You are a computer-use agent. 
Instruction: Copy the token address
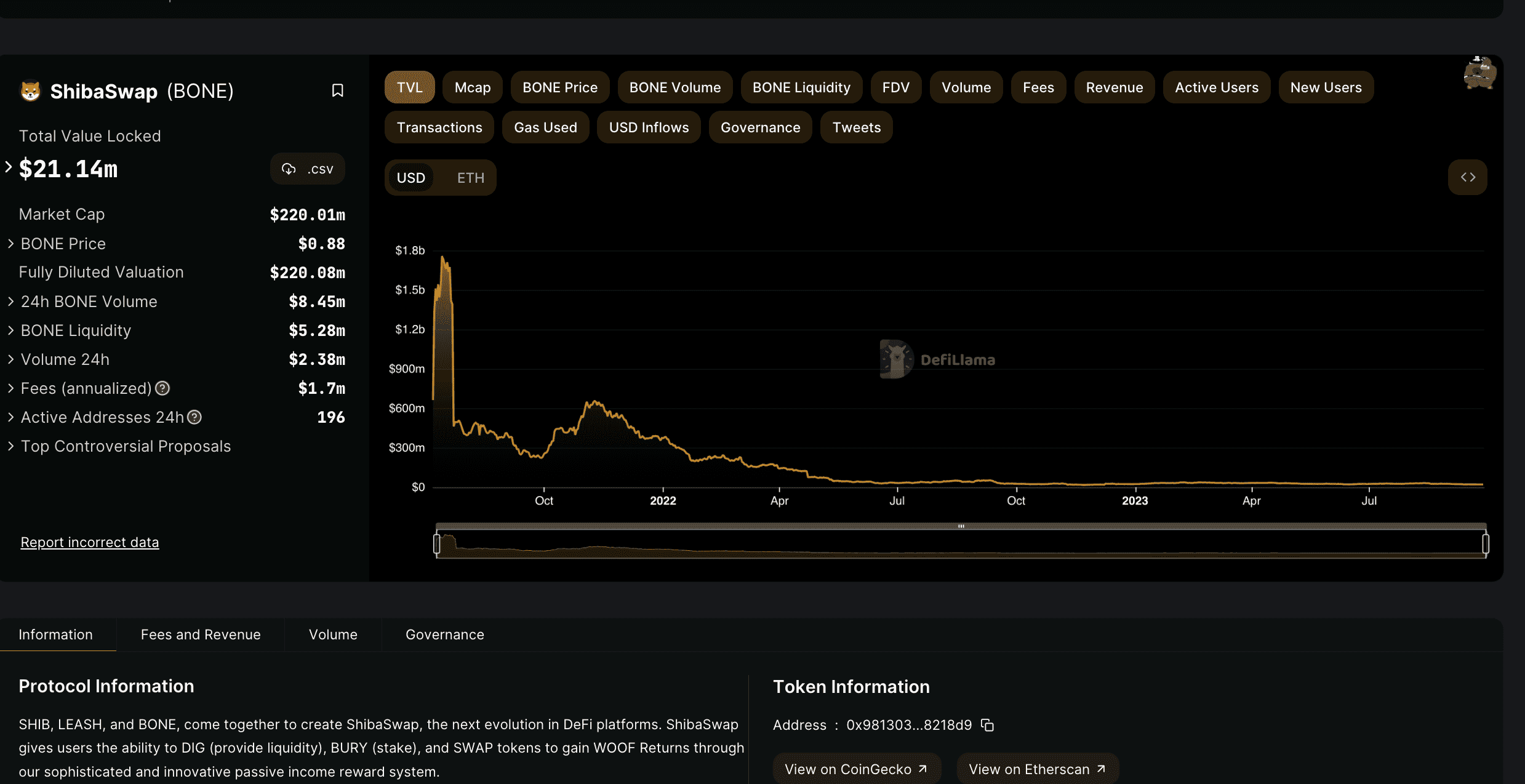pos(988,725)
